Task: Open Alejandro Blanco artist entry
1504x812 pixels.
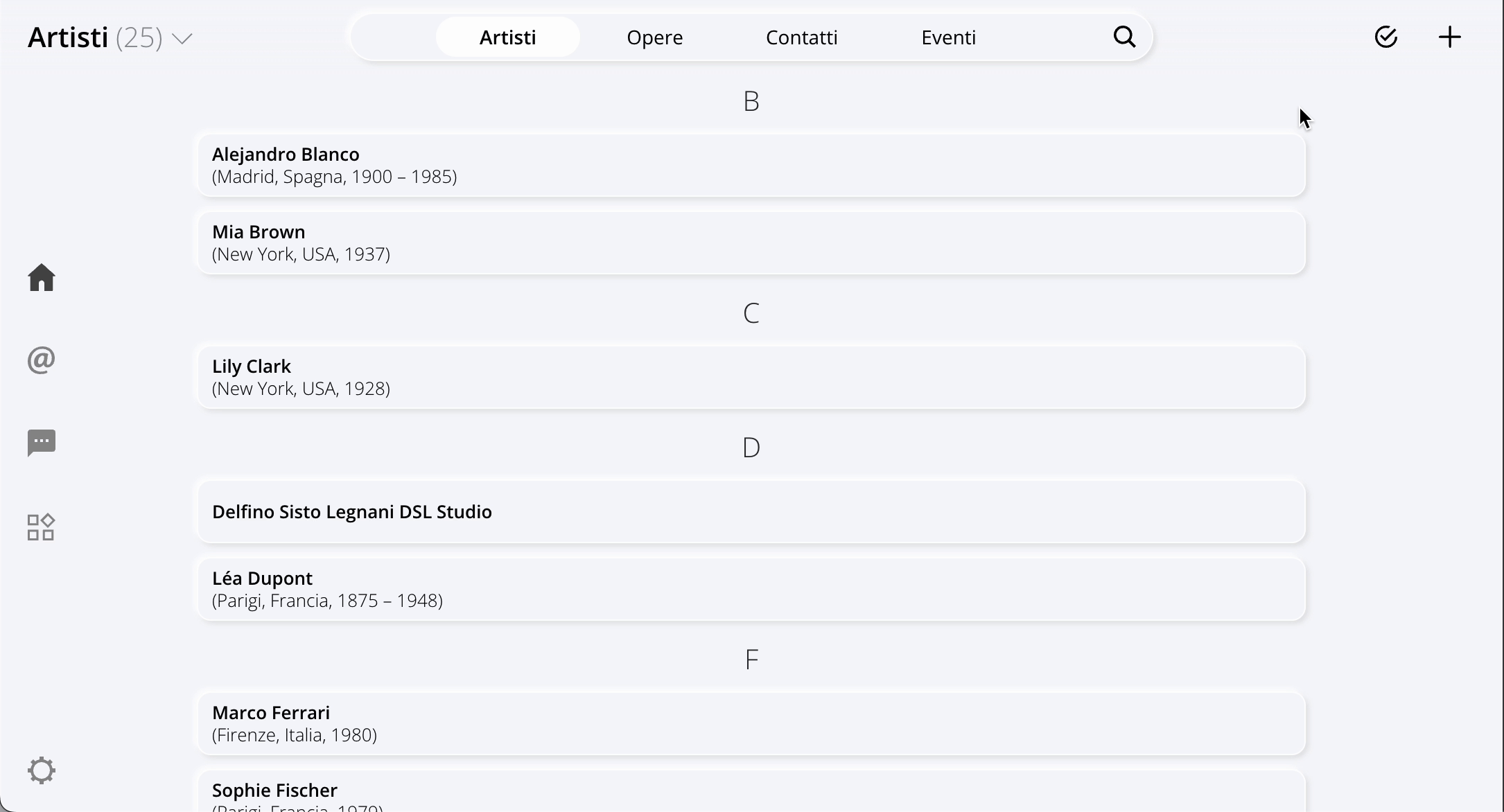Action: [751, 166]
